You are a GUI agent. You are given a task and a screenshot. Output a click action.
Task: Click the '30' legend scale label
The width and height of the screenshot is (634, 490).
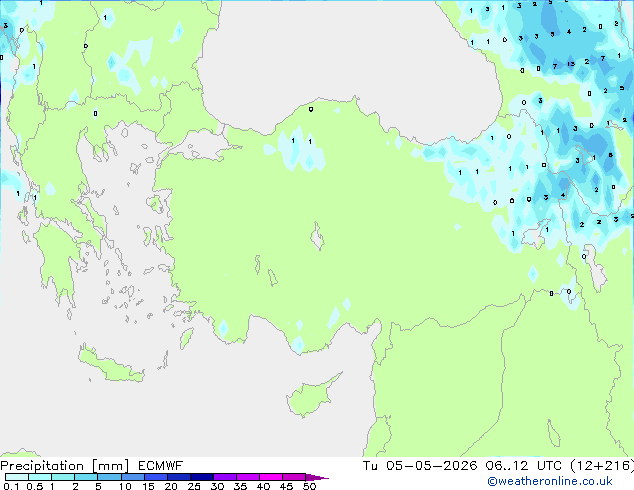(x=217, y=486)
